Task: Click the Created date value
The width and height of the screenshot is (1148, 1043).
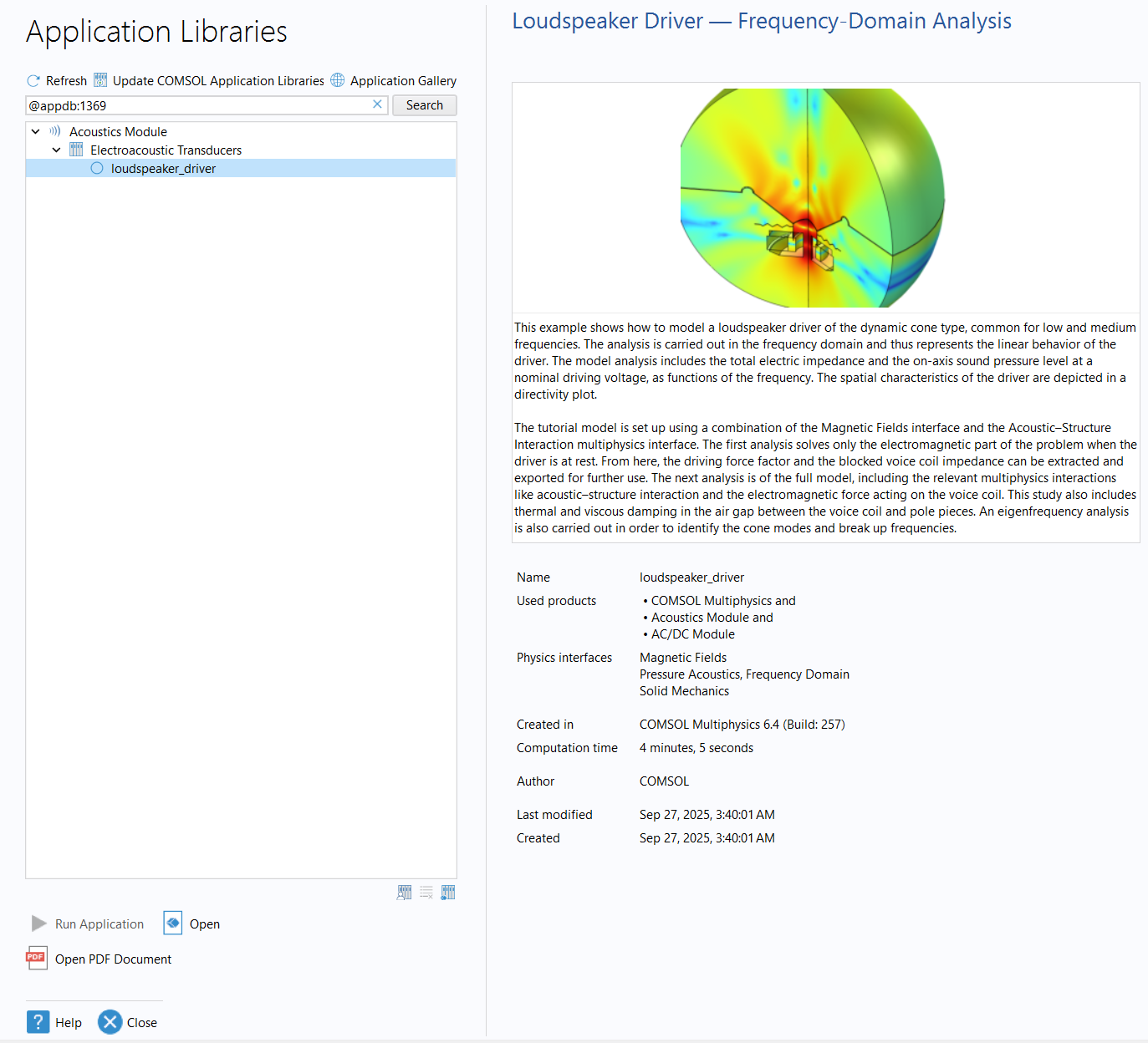Action: (x=707, y=838)
